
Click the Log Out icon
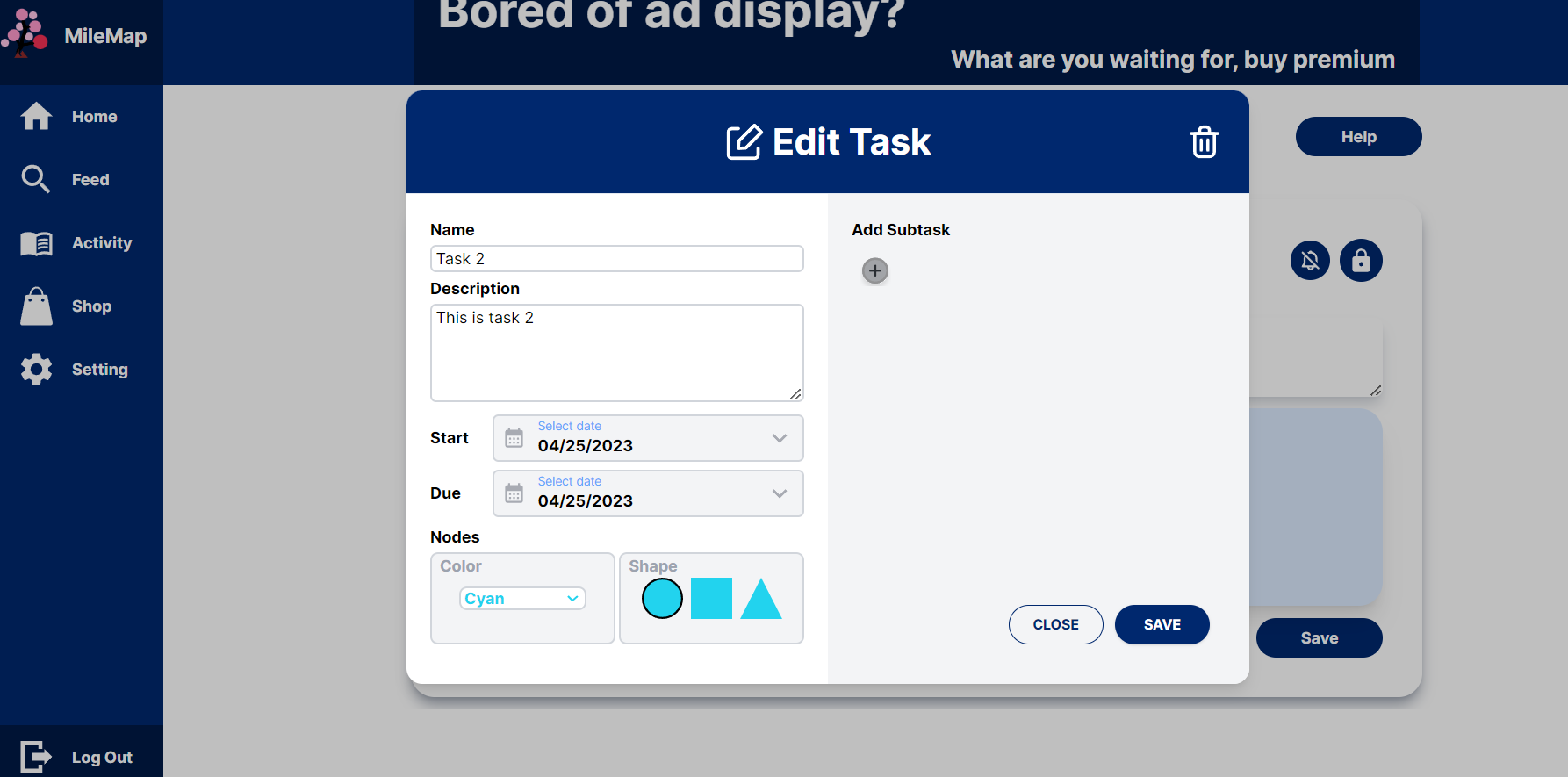tap(36, 757)
